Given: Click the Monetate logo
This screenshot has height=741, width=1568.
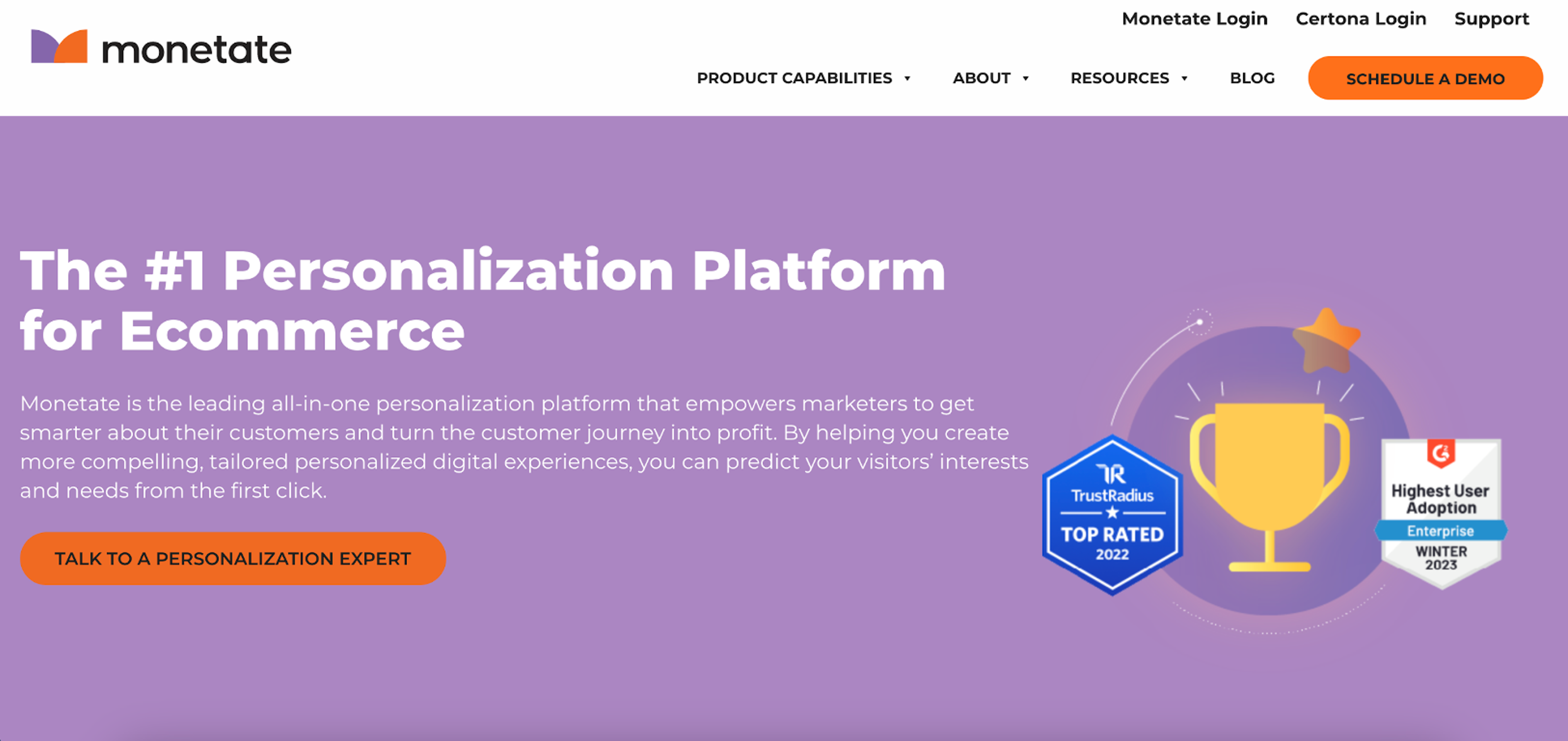Looking at the screenshot, I should [x=161, y=48].
